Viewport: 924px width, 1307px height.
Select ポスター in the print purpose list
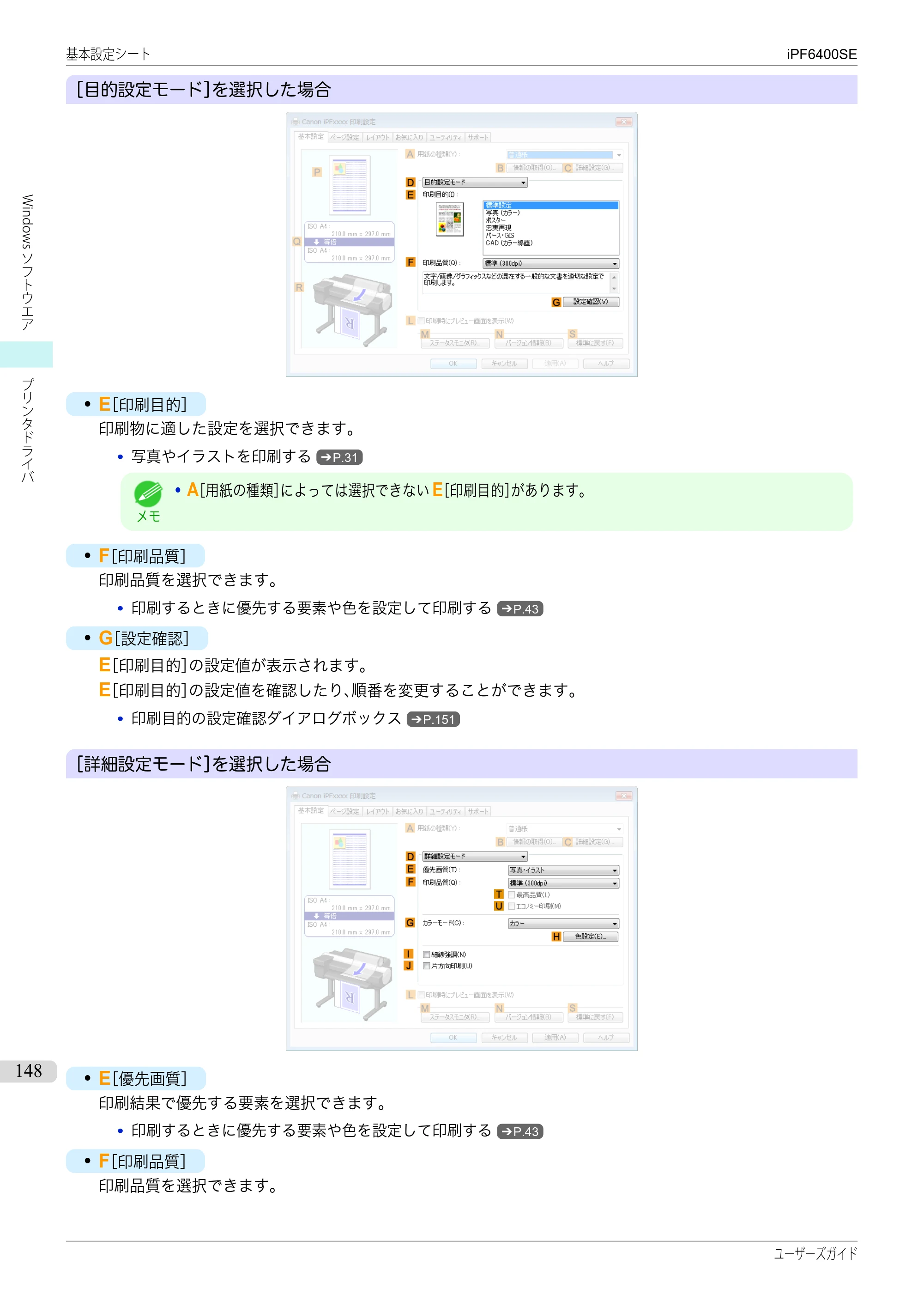(495, 220)
